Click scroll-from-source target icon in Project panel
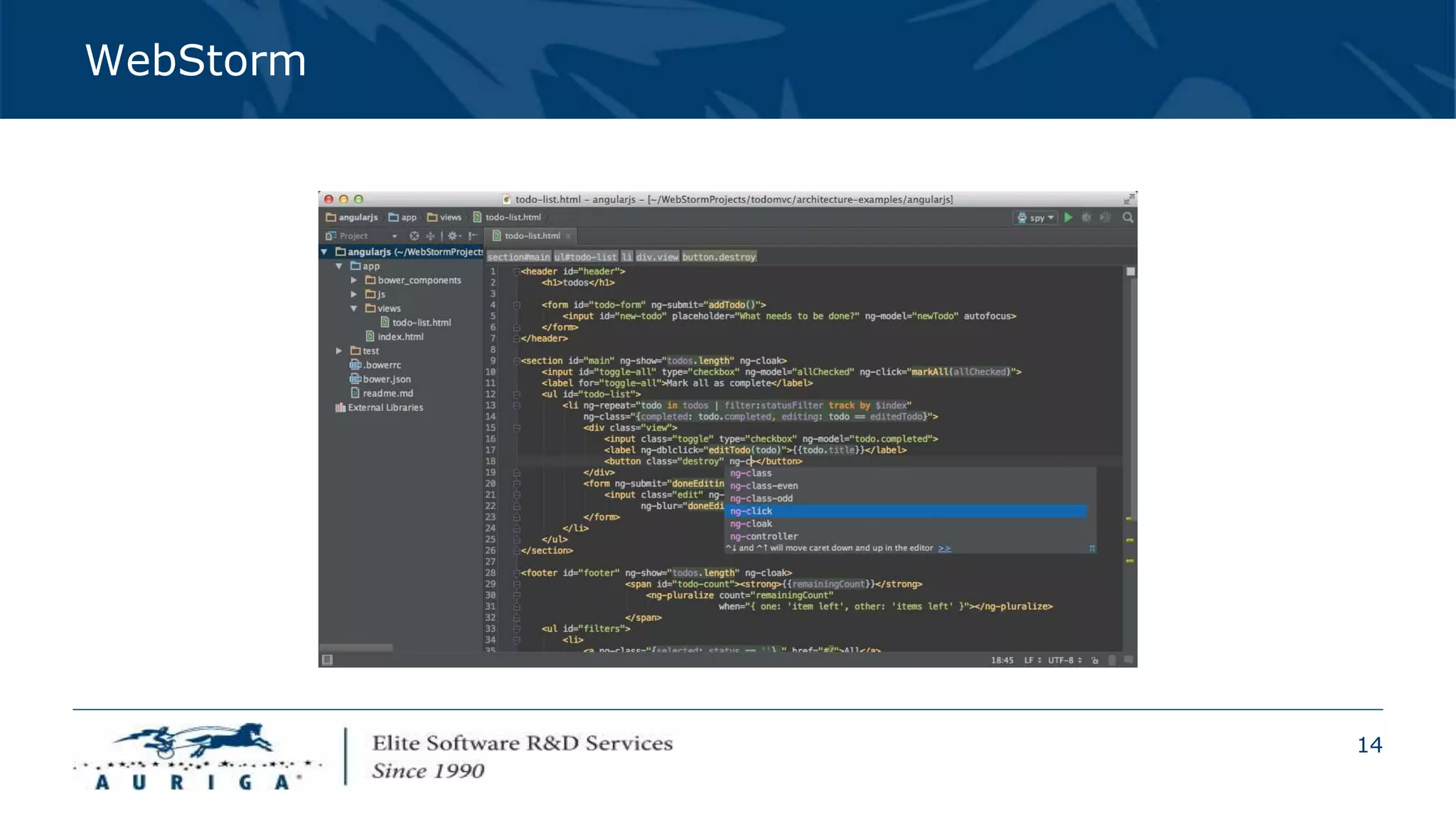Screen dimensions: 1456x819 click(x=414, y=236)
